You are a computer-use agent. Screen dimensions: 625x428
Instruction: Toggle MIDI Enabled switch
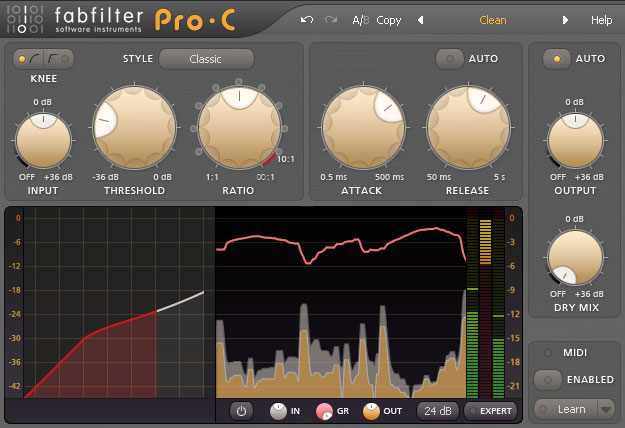click(548, 380)
